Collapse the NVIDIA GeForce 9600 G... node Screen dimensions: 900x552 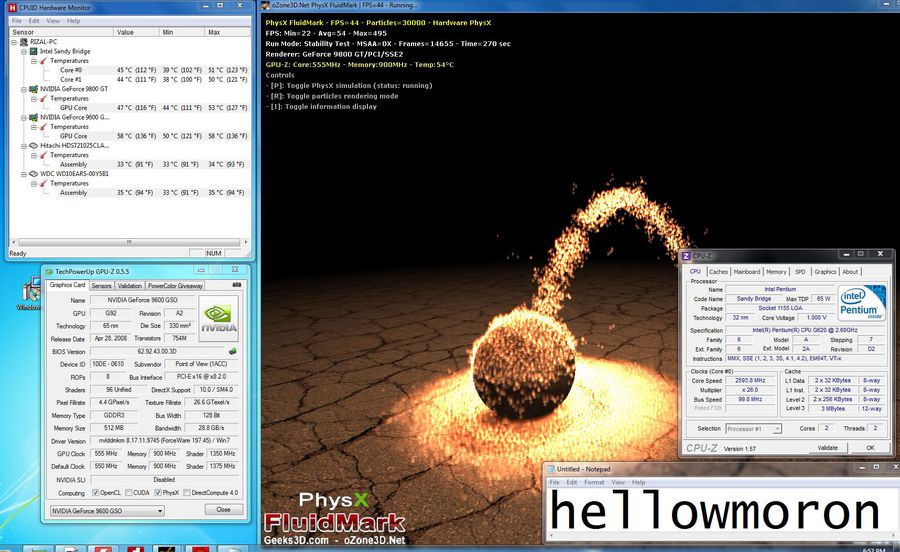[24, 118]
